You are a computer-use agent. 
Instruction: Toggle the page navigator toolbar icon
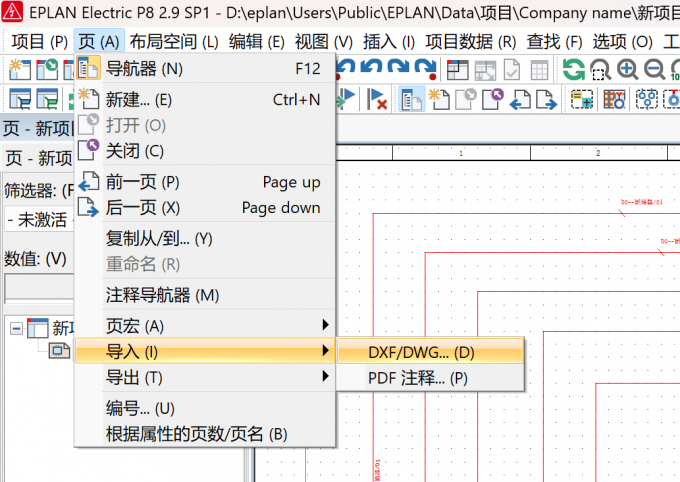click(x=411, y=99)
